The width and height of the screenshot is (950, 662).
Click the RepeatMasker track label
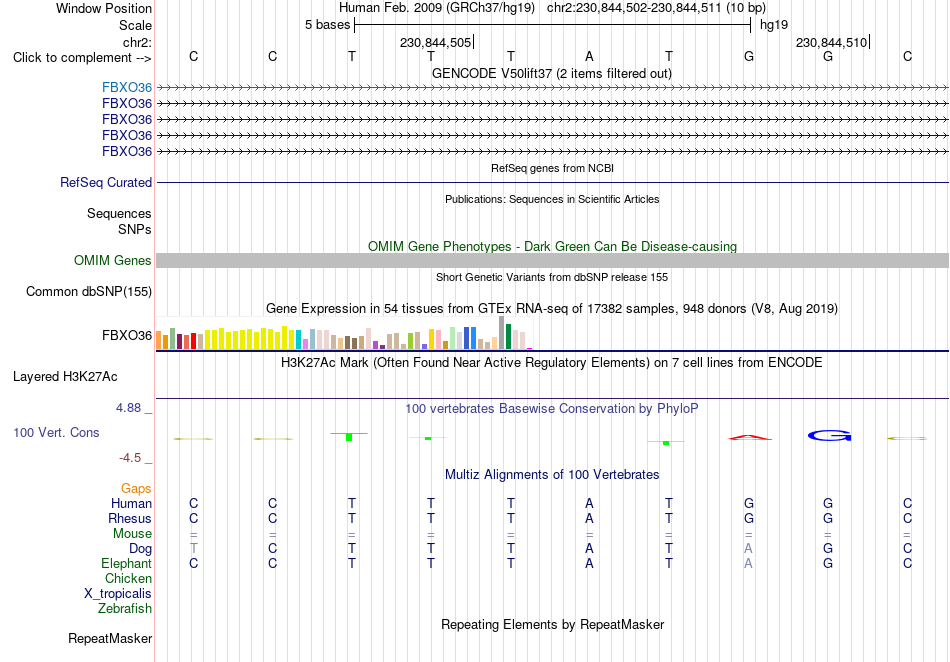[x=110, y=638]
